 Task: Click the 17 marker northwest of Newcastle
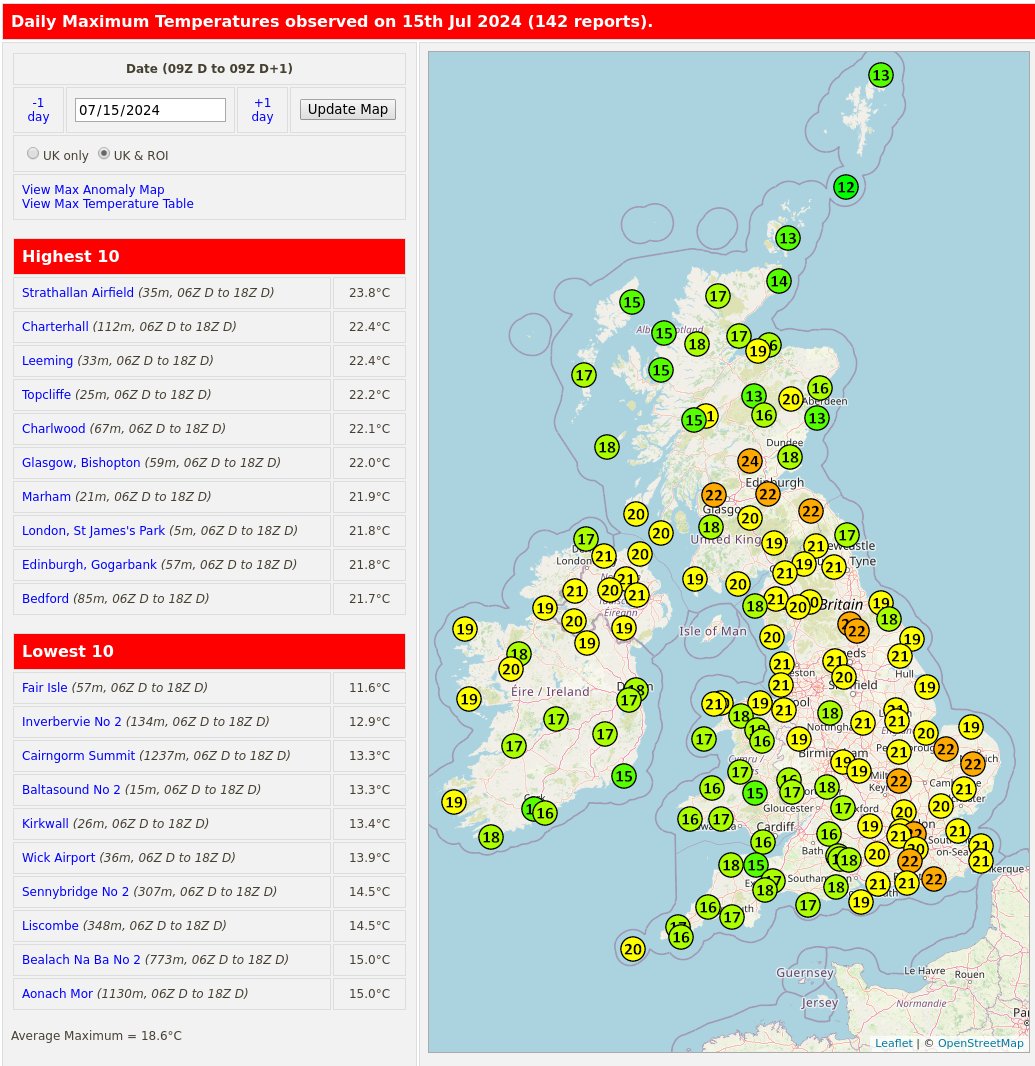(x=847, y=535)
